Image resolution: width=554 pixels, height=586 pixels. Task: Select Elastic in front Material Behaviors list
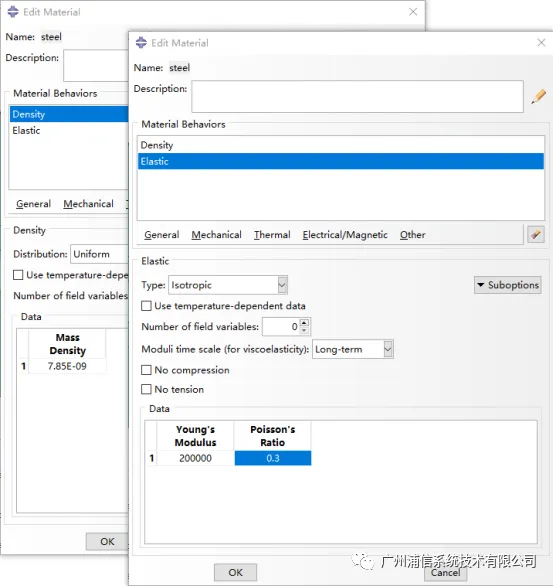pos(341,161)
